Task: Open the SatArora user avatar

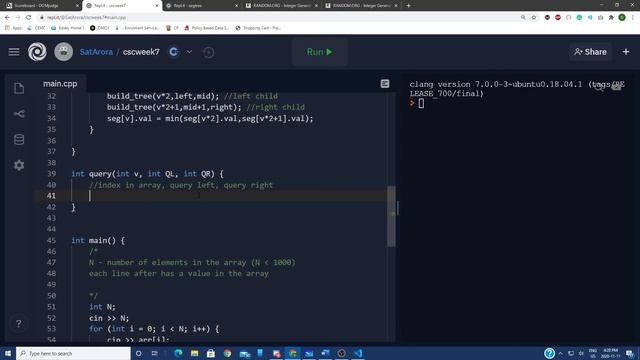Action: [63, 52]
